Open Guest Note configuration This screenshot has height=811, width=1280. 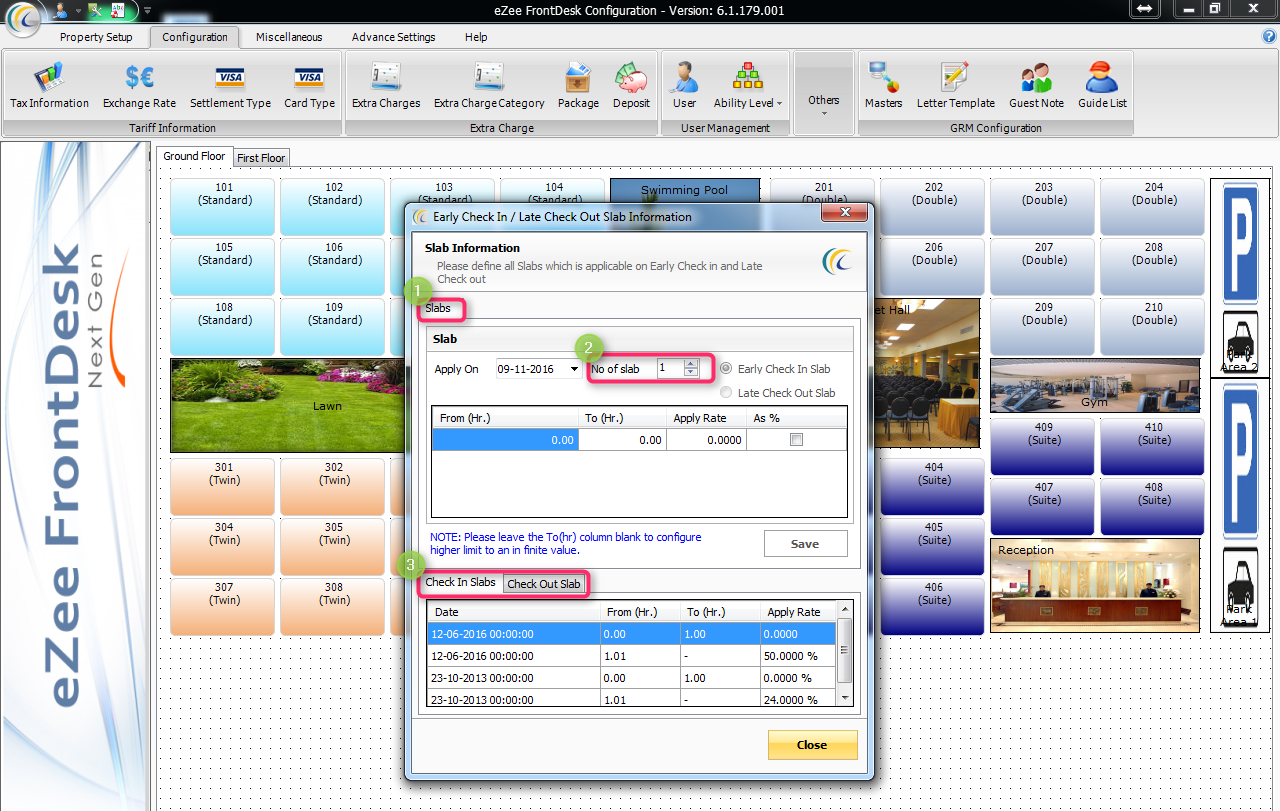click(1036, 85)
